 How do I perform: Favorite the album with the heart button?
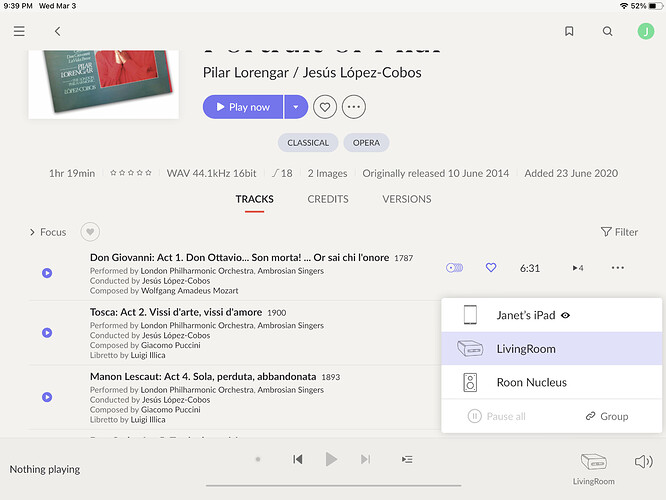point(325,107)
